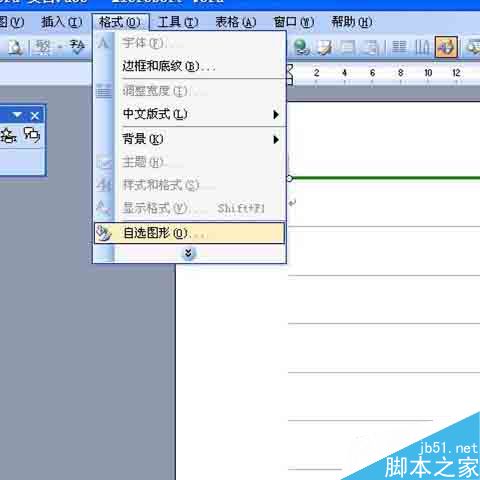The height and width of the screenshot is (480, 480).
Task: Open the 帮助(H) menu
Action: coord(352,22)
